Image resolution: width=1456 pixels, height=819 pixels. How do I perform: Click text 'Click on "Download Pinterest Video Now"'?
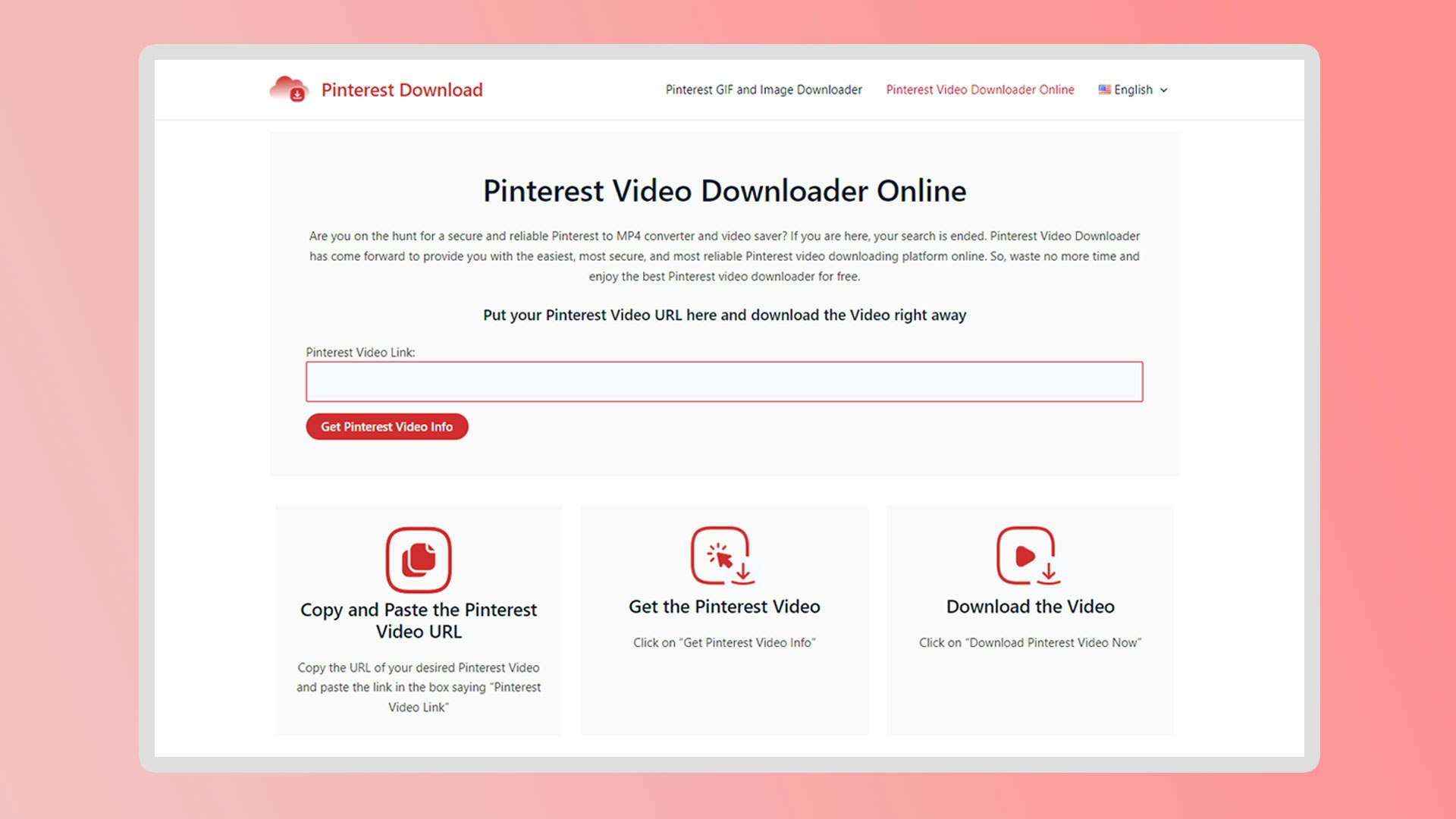pos(1030,643)
